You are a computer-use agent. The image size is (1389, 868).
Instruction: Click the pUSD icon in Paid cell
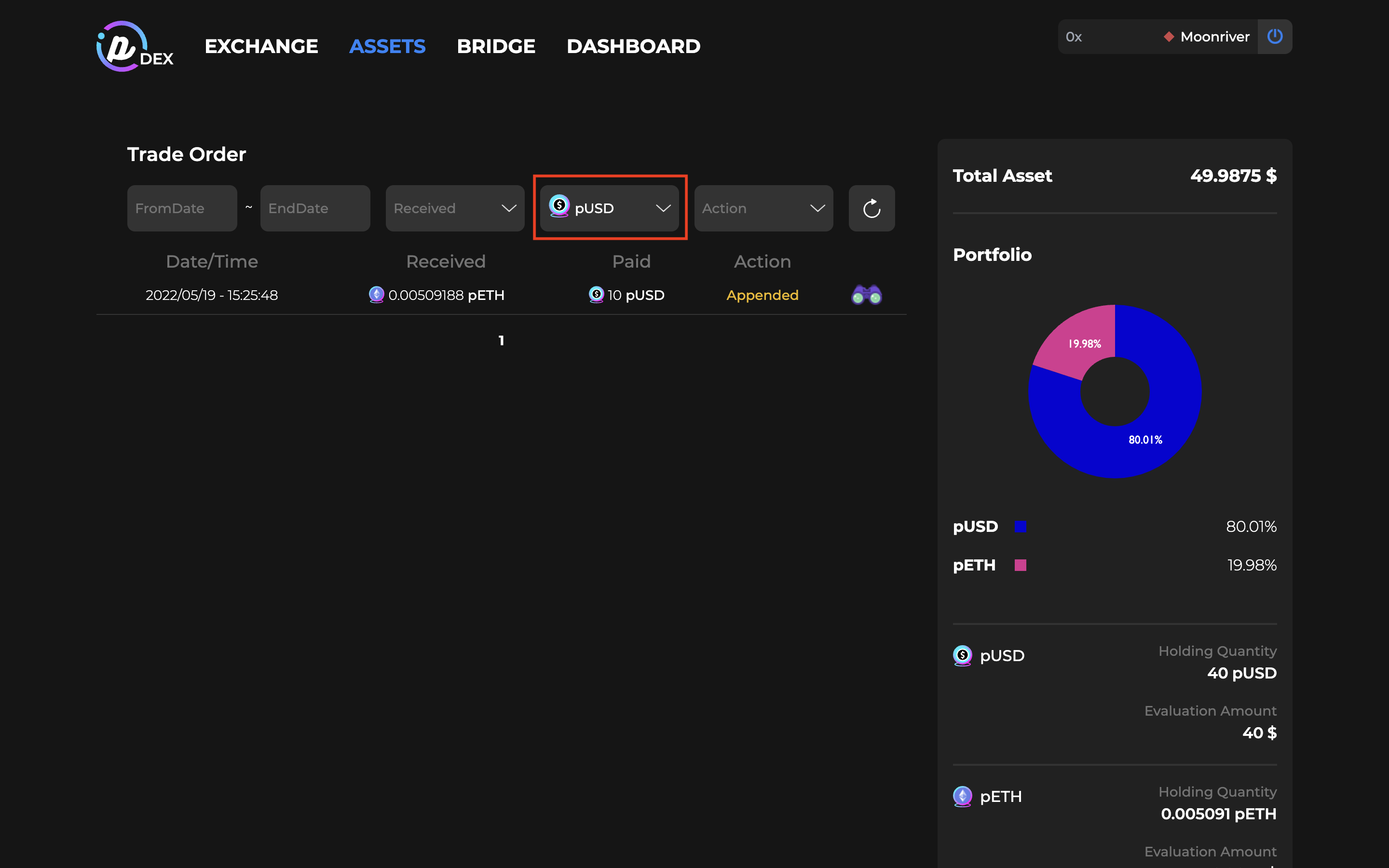tap(596, 295)
